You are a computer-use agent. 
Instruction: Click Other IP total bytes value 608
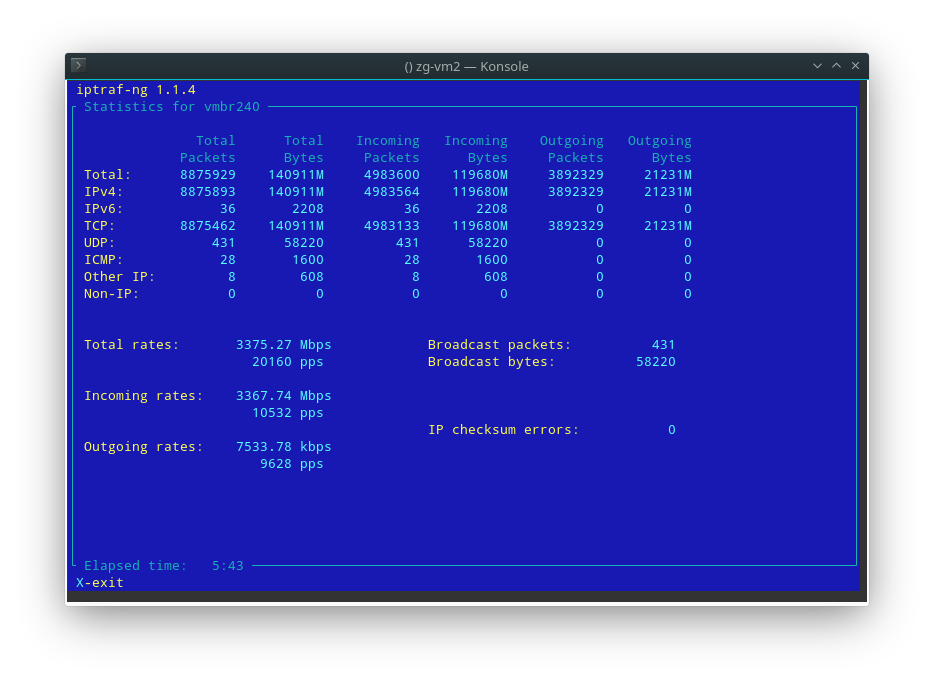[x=312, y=276]
